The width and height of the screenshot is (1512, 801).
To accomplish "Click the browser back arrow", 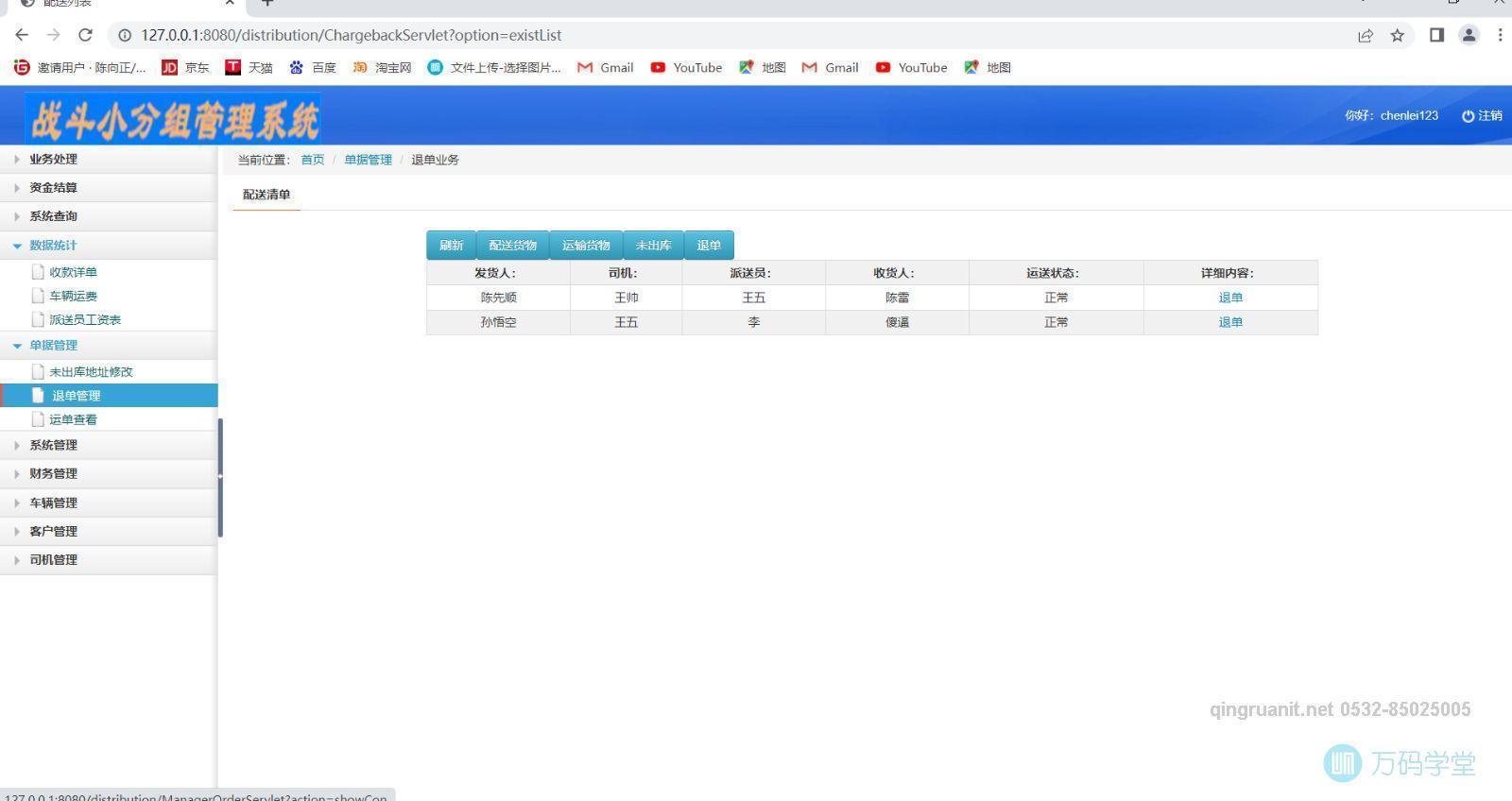I will pyautogui.click(x=22, y=35).
